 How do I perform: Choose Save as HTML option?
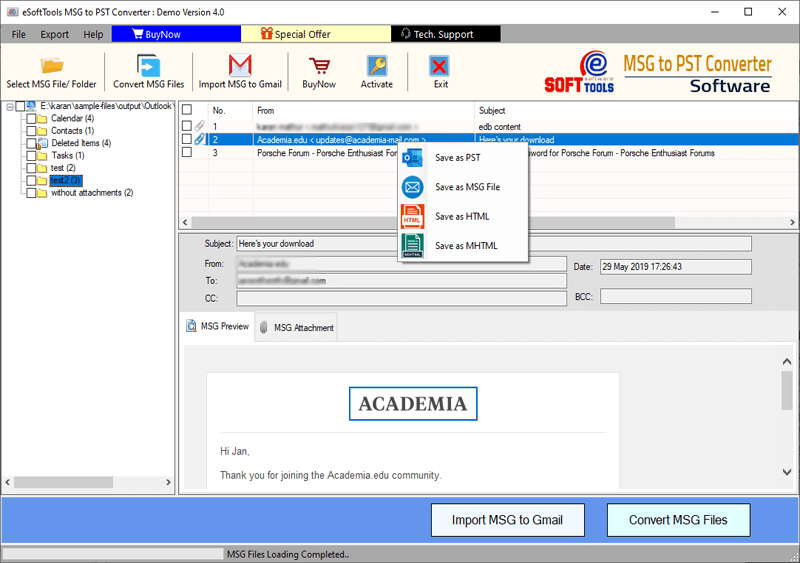[462, 216]
